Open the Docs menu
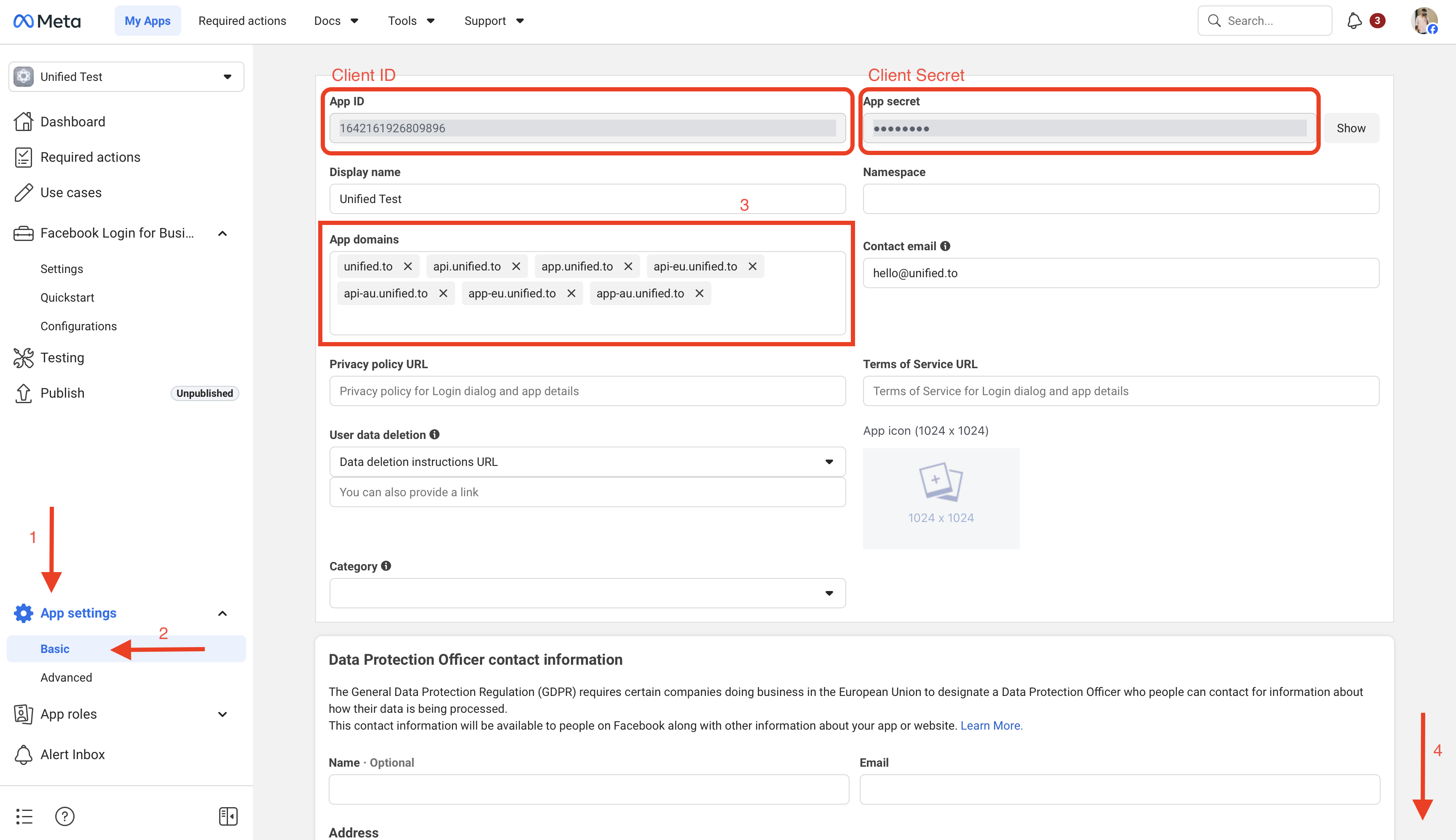Viewport: 1456px width, 840px height. point(336,21)
